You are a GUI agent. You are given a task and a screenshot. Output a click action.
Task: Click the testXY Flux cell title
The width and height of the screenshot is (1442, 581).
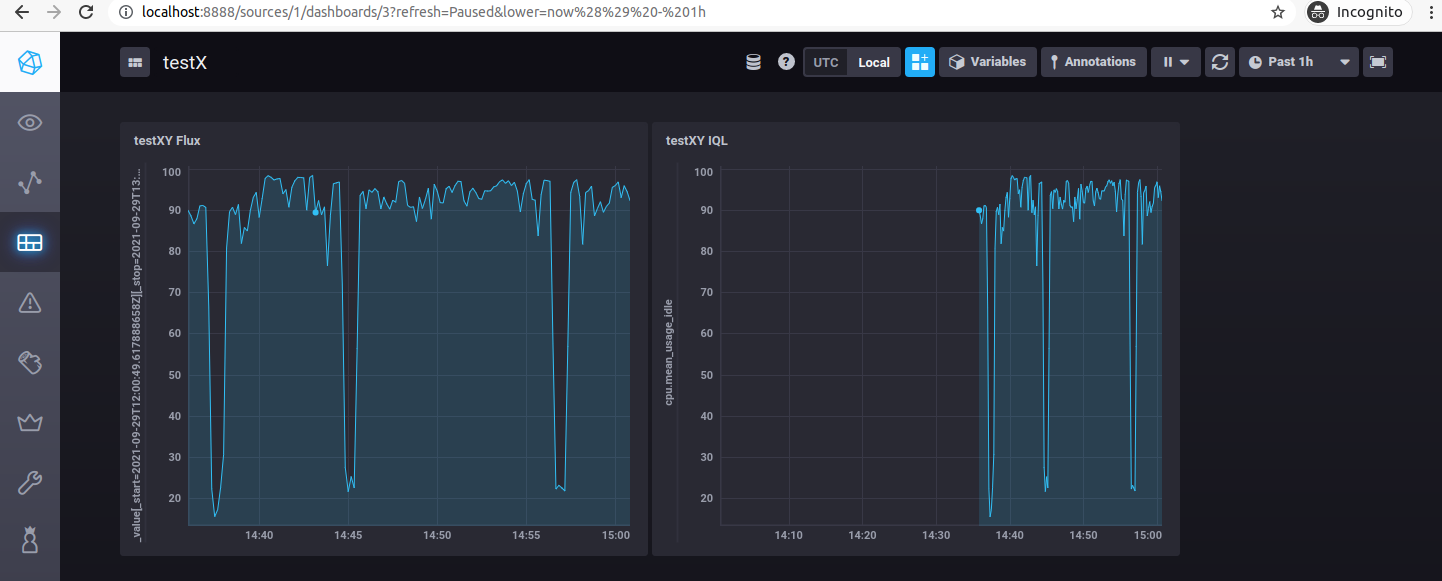pos(166,140)
